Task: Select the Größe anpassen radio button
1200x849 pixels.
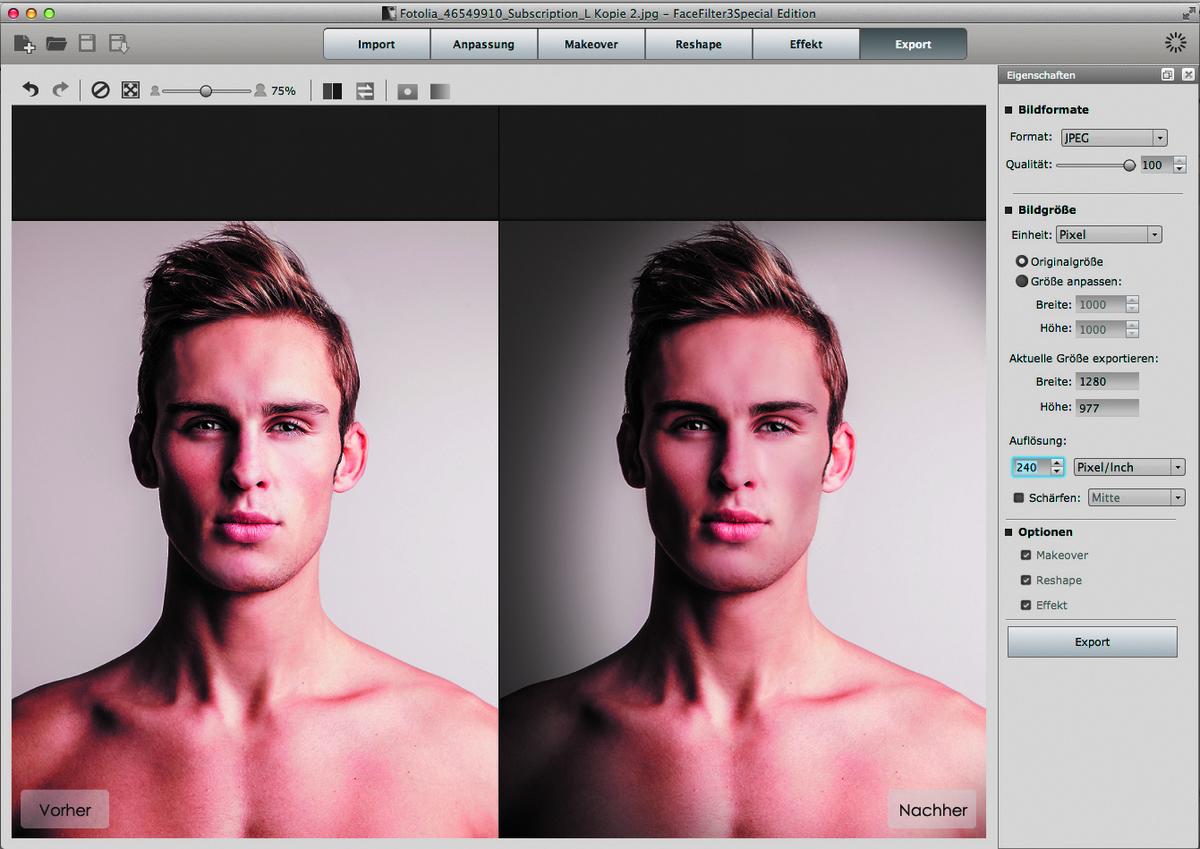Action: (1022, 282)
